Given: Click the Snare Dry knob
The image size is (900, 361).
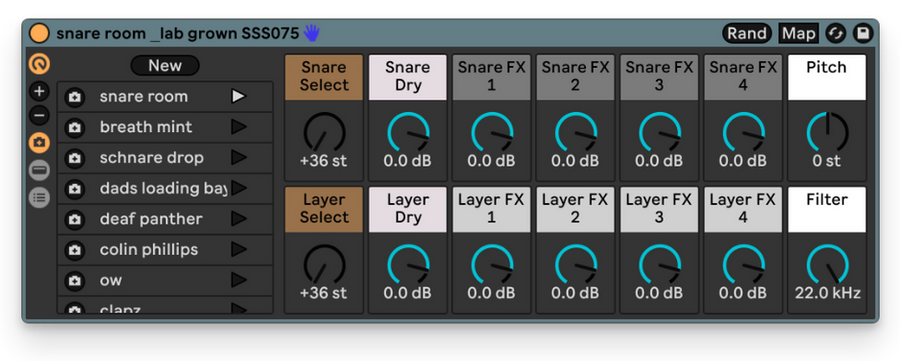Looking at the screenshot, I should [x=408, y=133].
